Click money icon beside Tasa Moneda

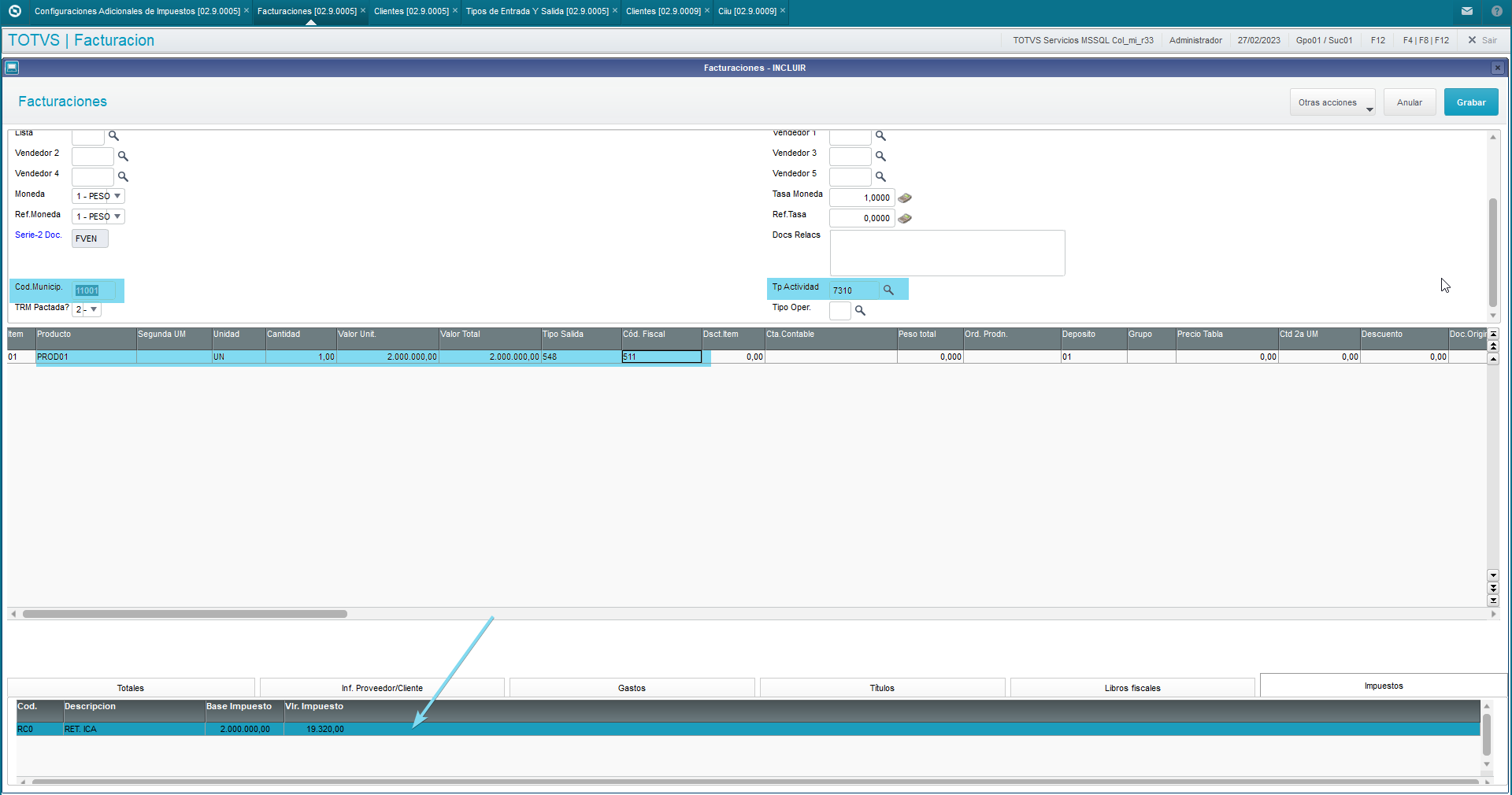(x=905, y=198)
